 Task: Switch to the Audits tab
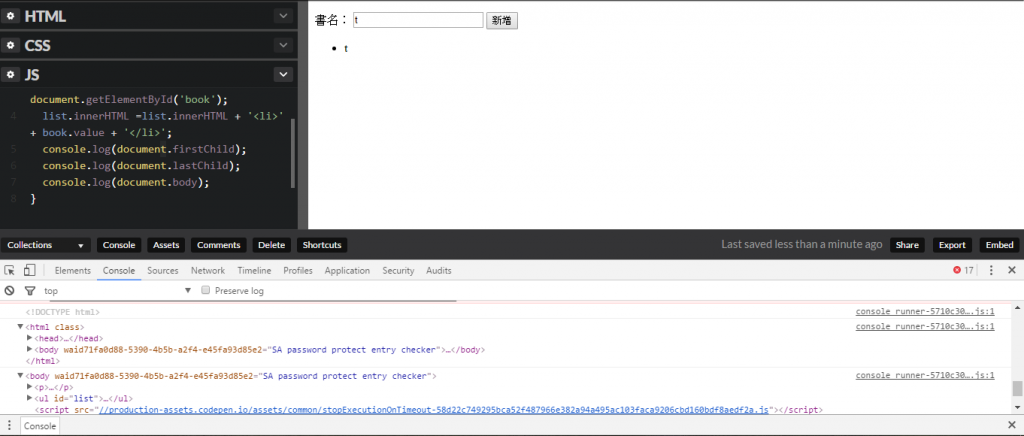click(x=439, y=270)
